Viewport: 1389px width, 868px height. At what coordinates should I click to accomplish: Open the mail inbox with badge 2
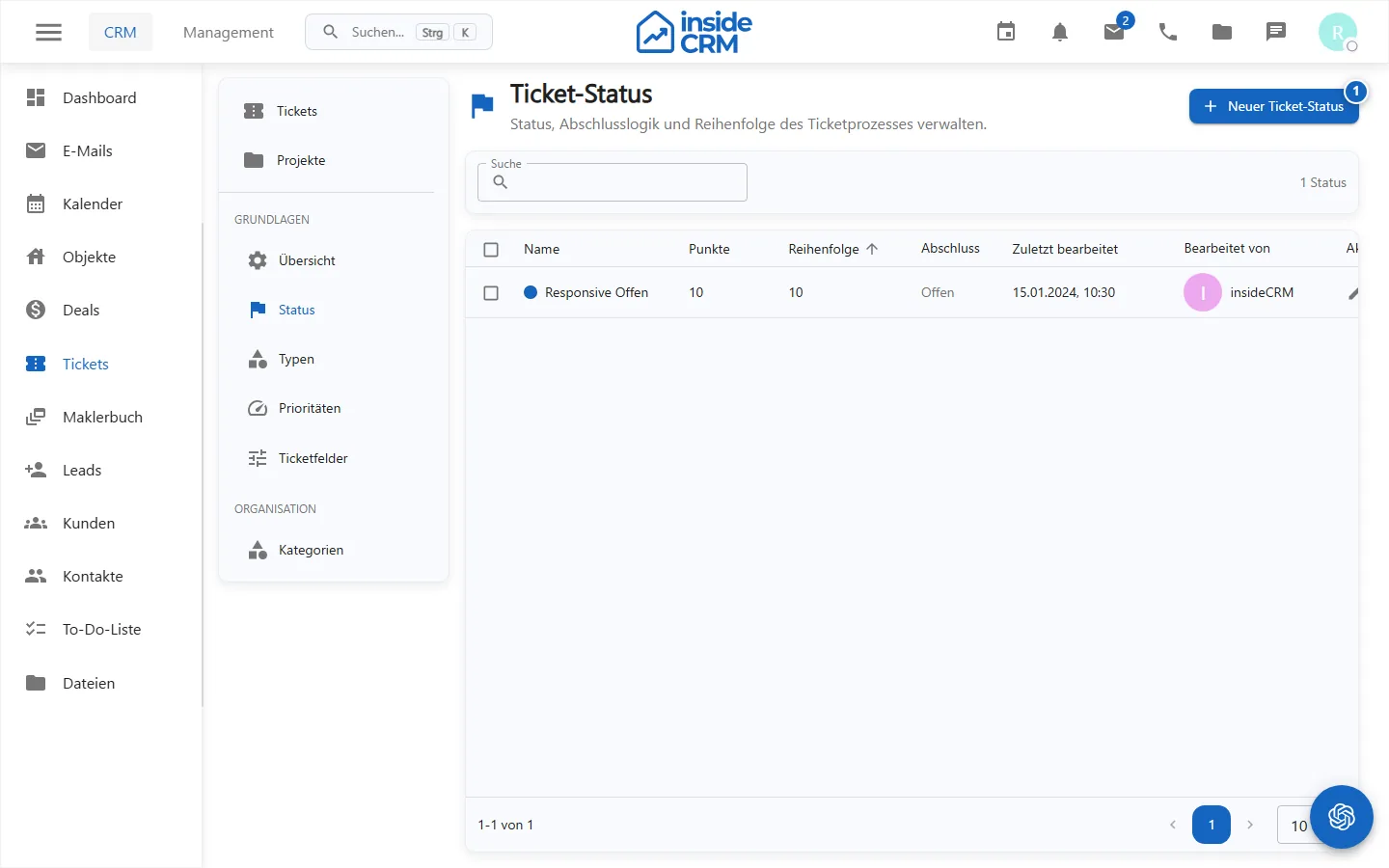[1114, 32]
